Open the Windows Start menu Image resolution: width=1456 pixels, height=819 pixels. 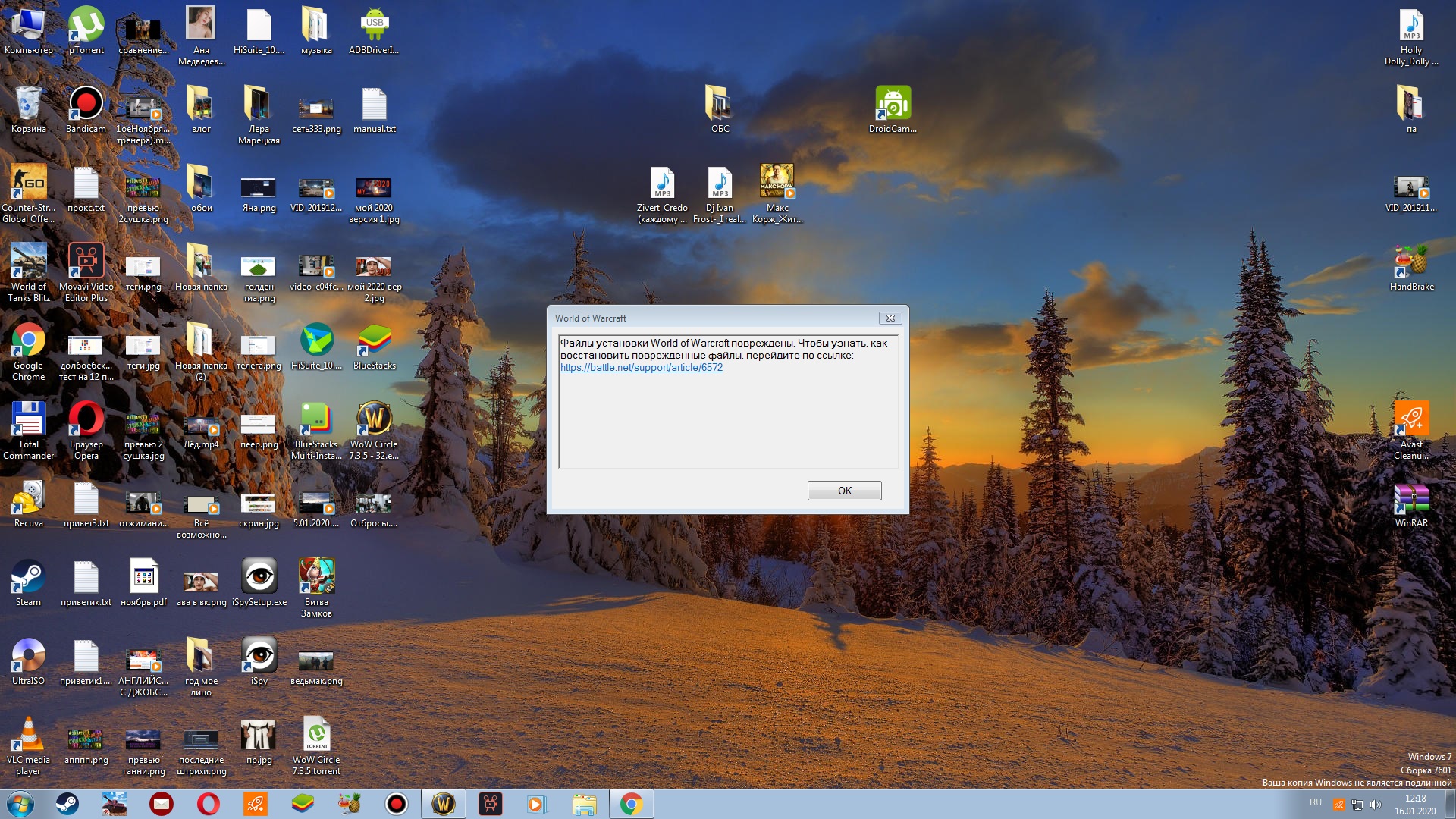click(20, 804)
